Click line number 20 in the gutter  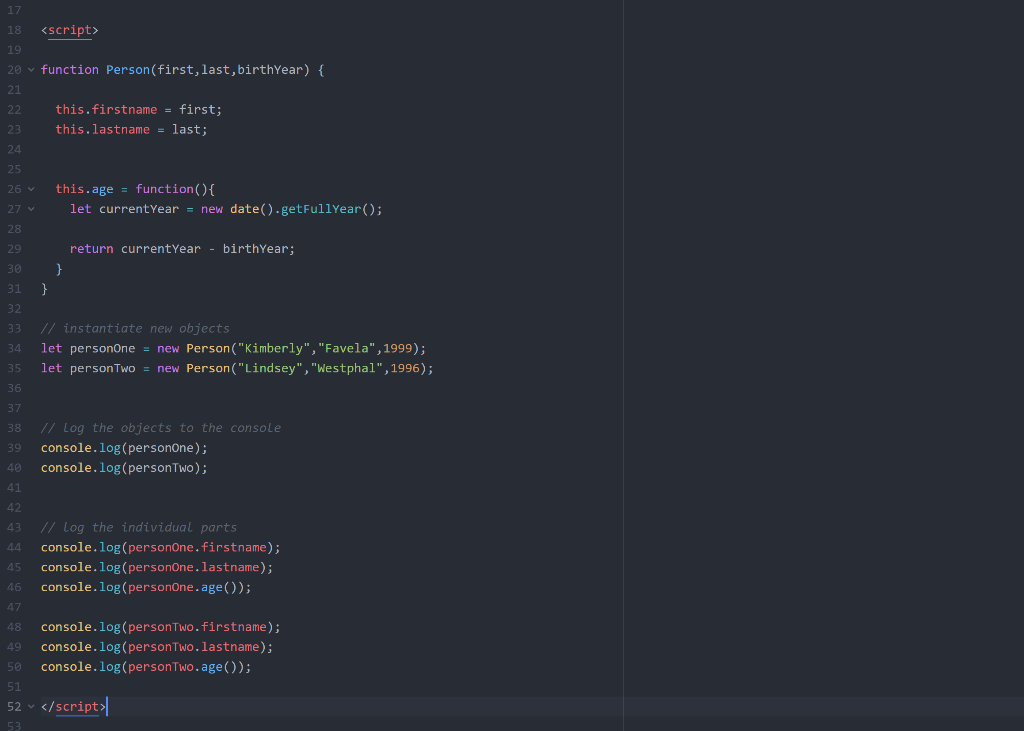tap(14, 70)
